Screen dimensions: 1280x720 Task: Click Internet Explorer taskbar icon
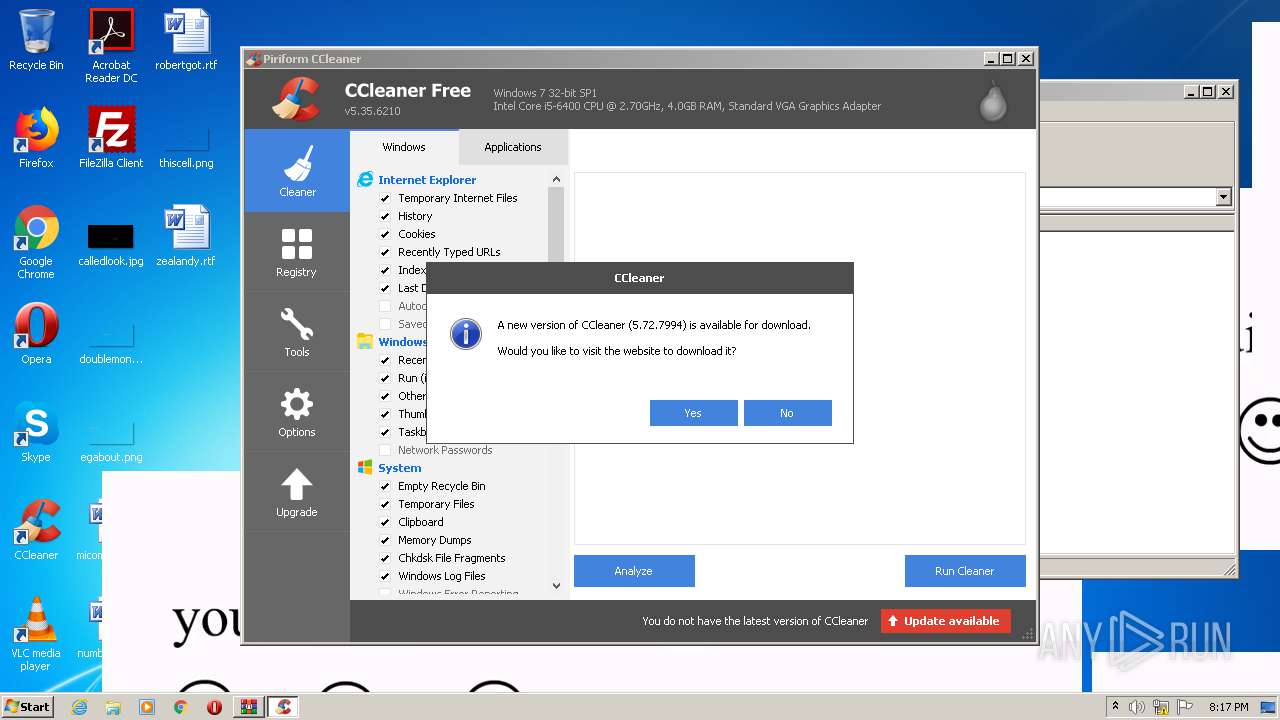pos(79,707)
